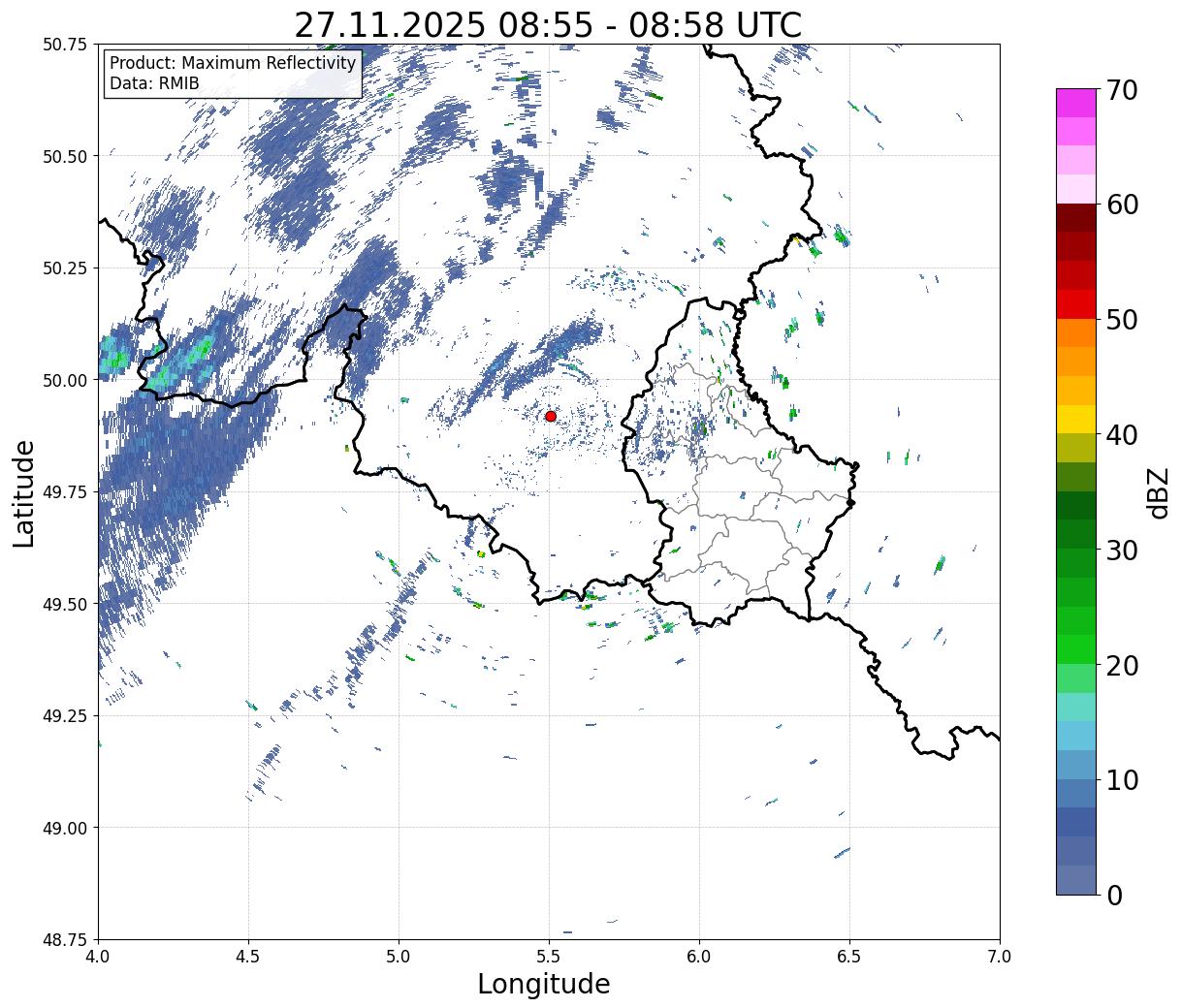The image size is (1182, 1008).
Task: Click the 50.25 latitude tick label
Action: pyautogui.click(x=66, y=268)
